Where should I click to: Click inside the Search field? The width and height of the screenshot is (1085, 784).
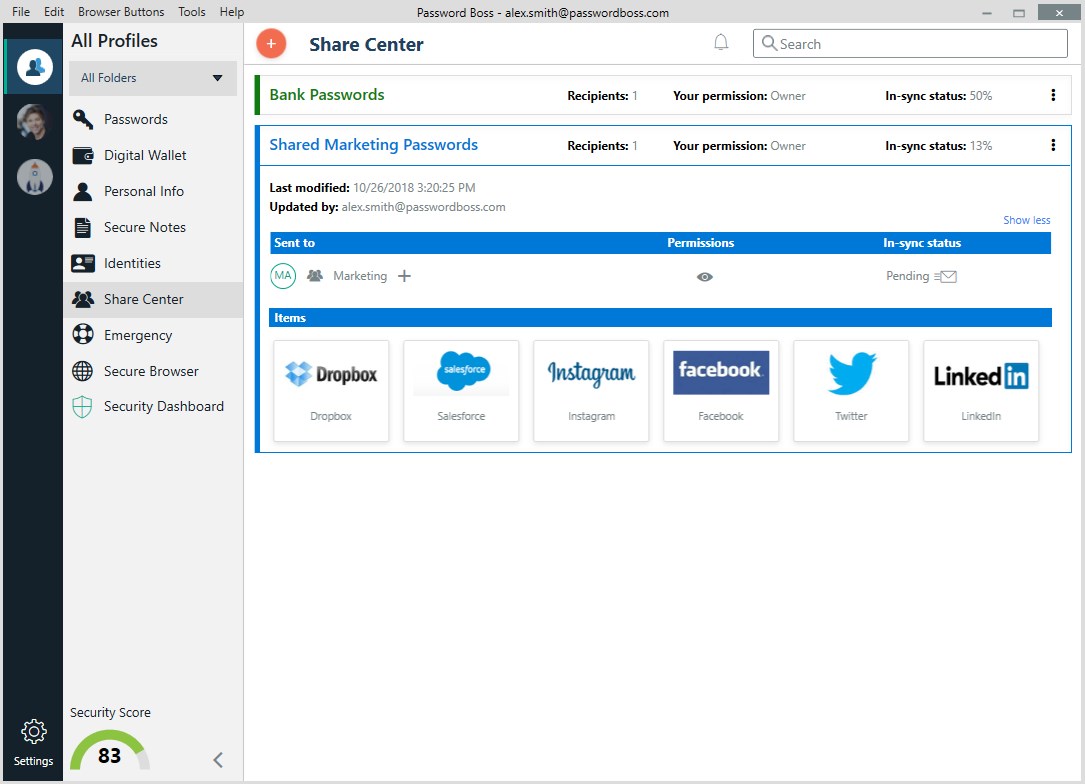pyautogui.click(x=910, y=44)
